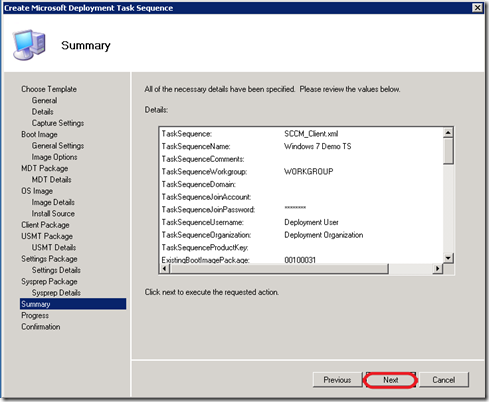Click the TaskSequenceUsername label

203,222
